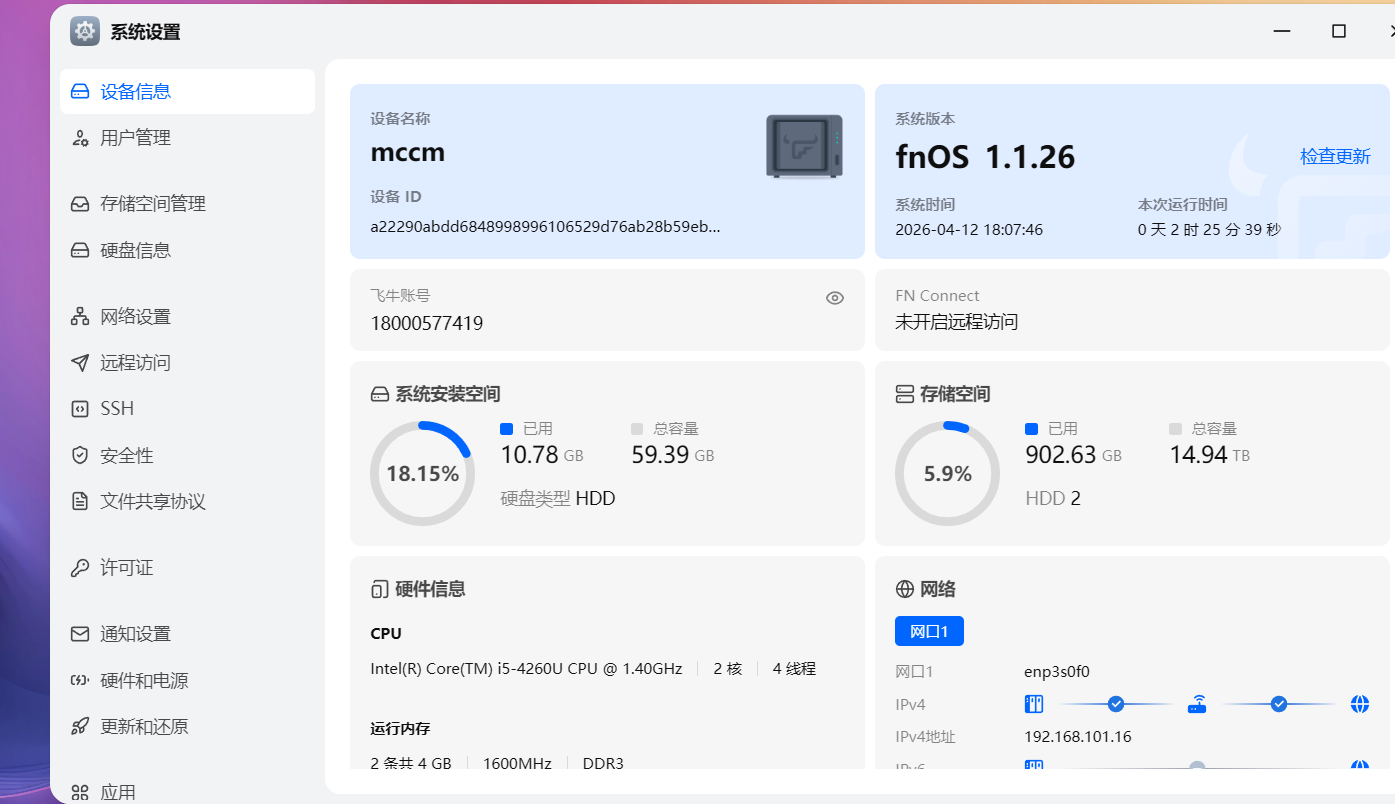Viewport: 1395px width, 804px height.
Task: Click the 许可证 key icon in the sidebar
Action: point(80,568)
